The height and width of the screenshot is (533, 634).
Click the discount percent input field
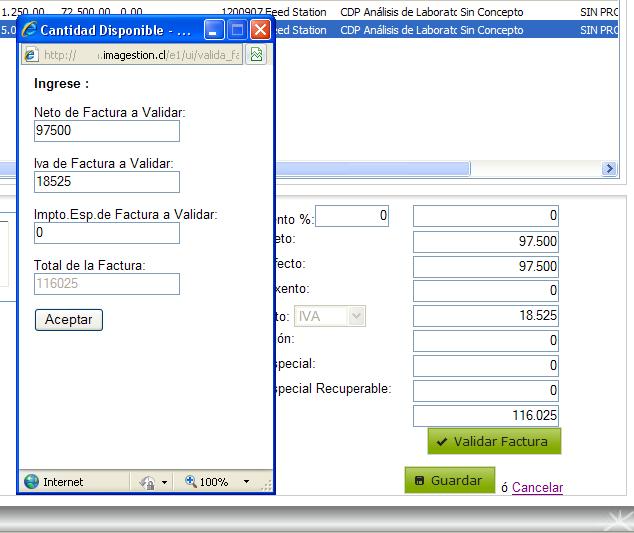pos(352,216)
